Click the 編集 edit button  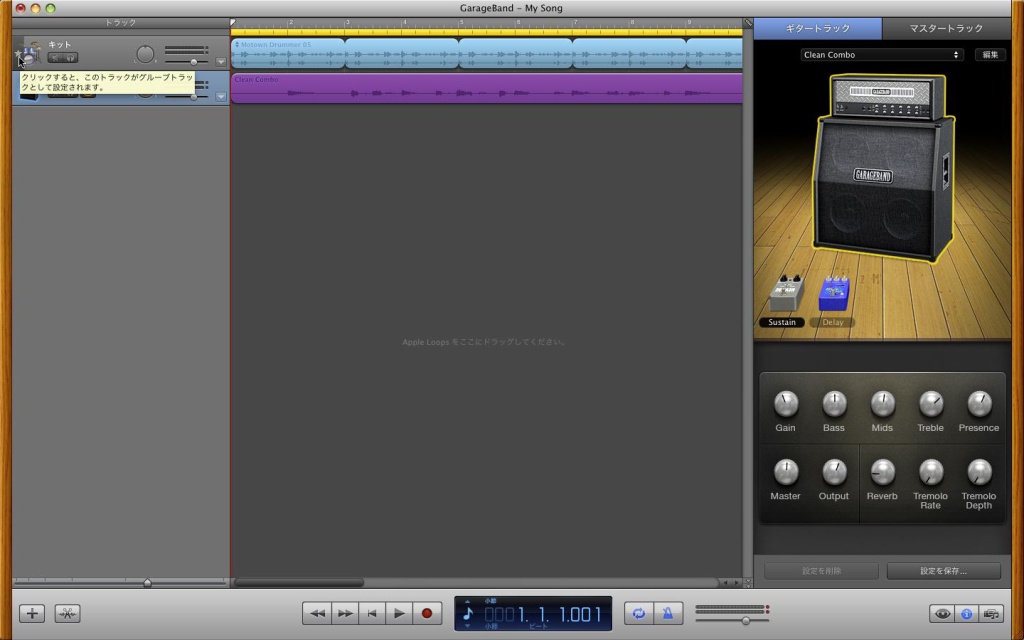990,55
